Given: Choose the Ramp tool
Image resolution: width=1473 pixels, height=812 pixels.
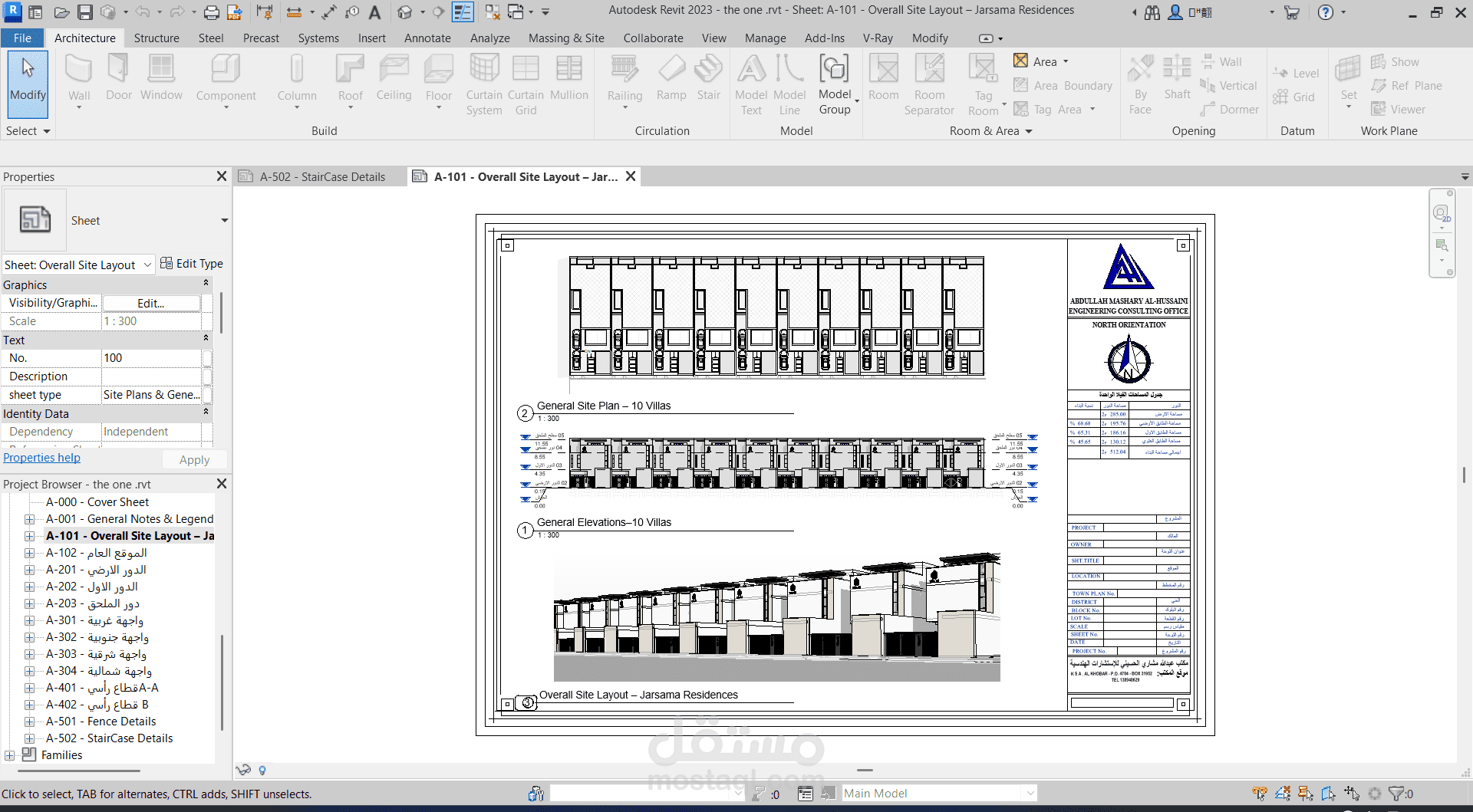Looking at the screenshot, I should [671, 78].
